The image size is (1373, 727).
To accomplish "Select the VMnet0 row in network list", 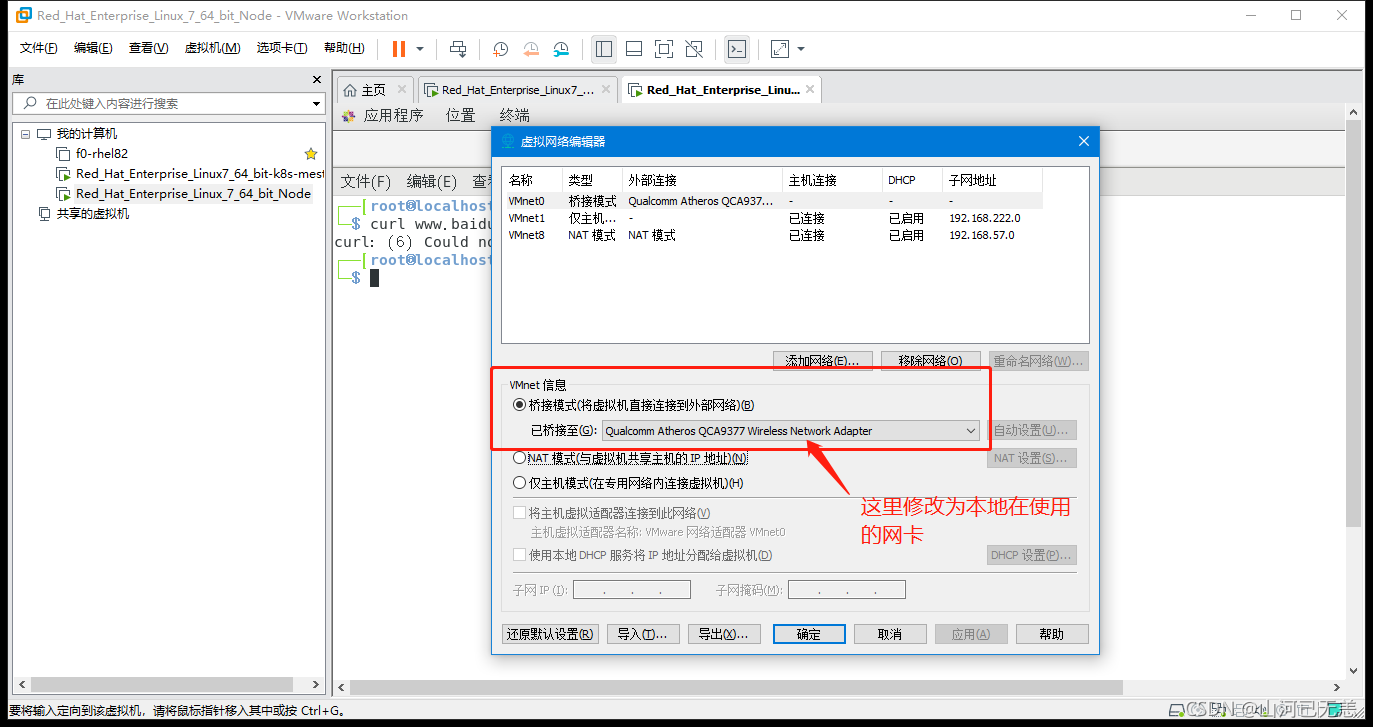I will point(772,201).
